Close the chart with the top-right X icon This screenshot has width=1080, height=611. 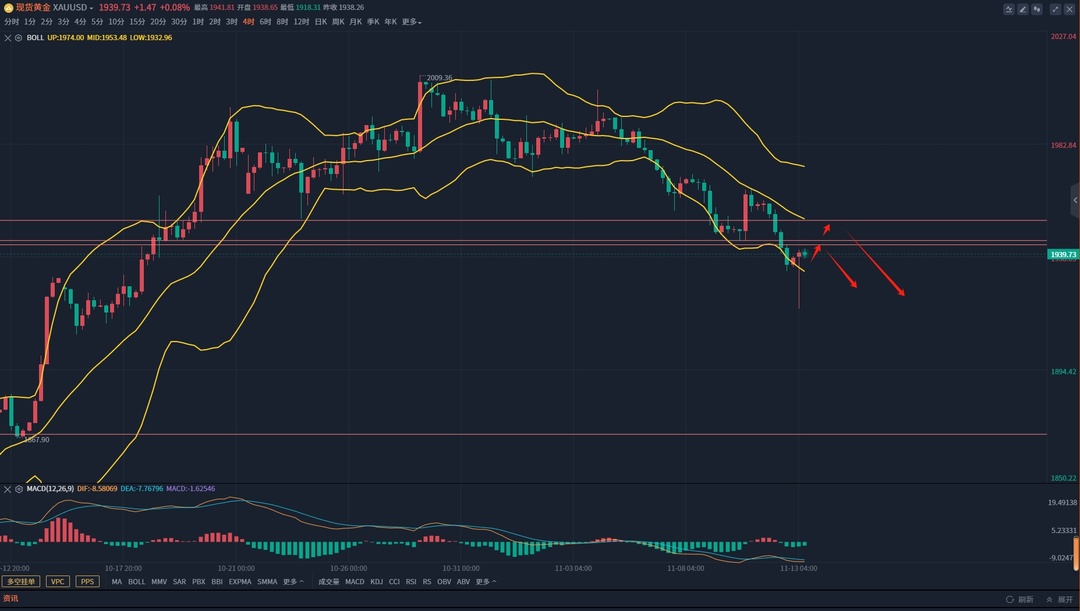[x=1069, y=9]
